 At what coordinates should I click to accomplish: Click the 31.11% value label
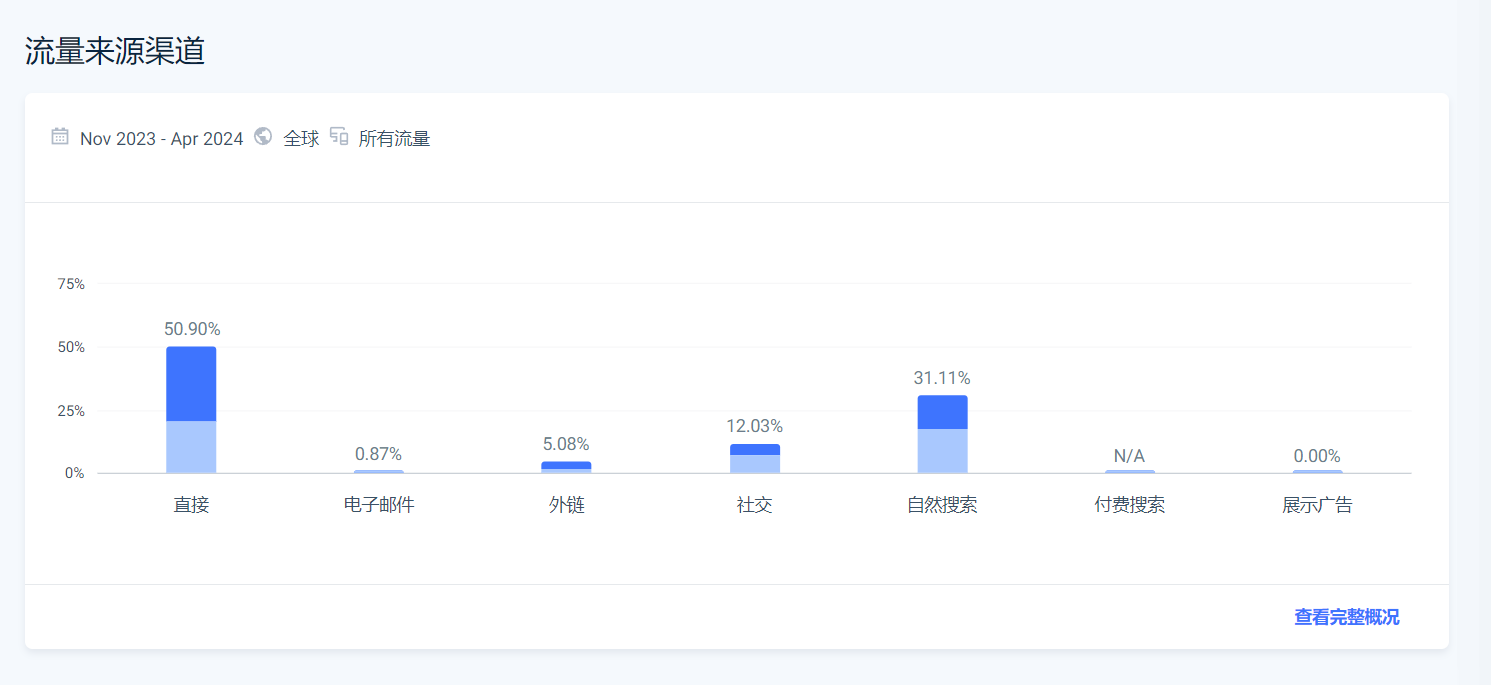click(942, 378)
